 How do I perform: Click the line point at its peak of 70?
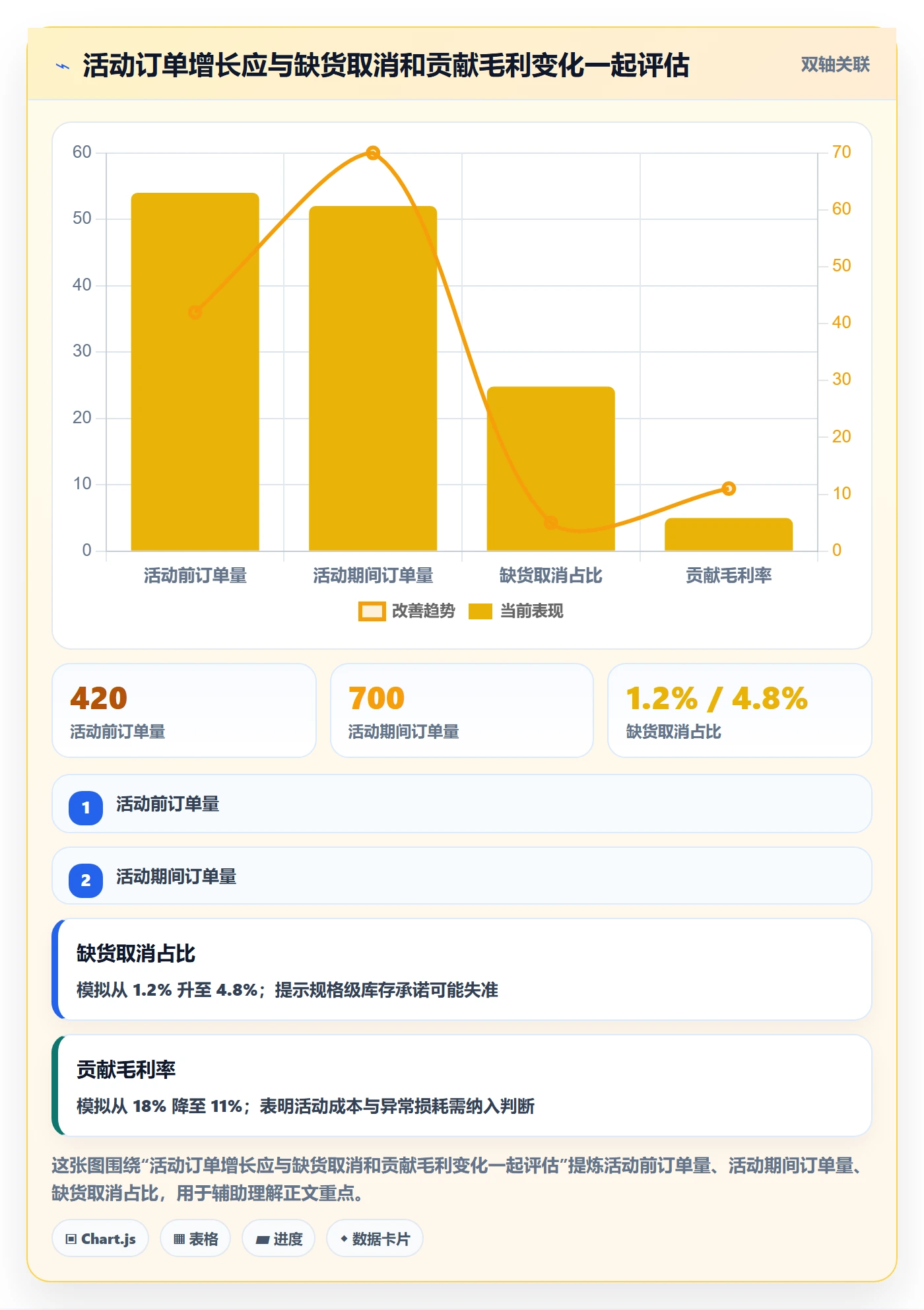373,153
